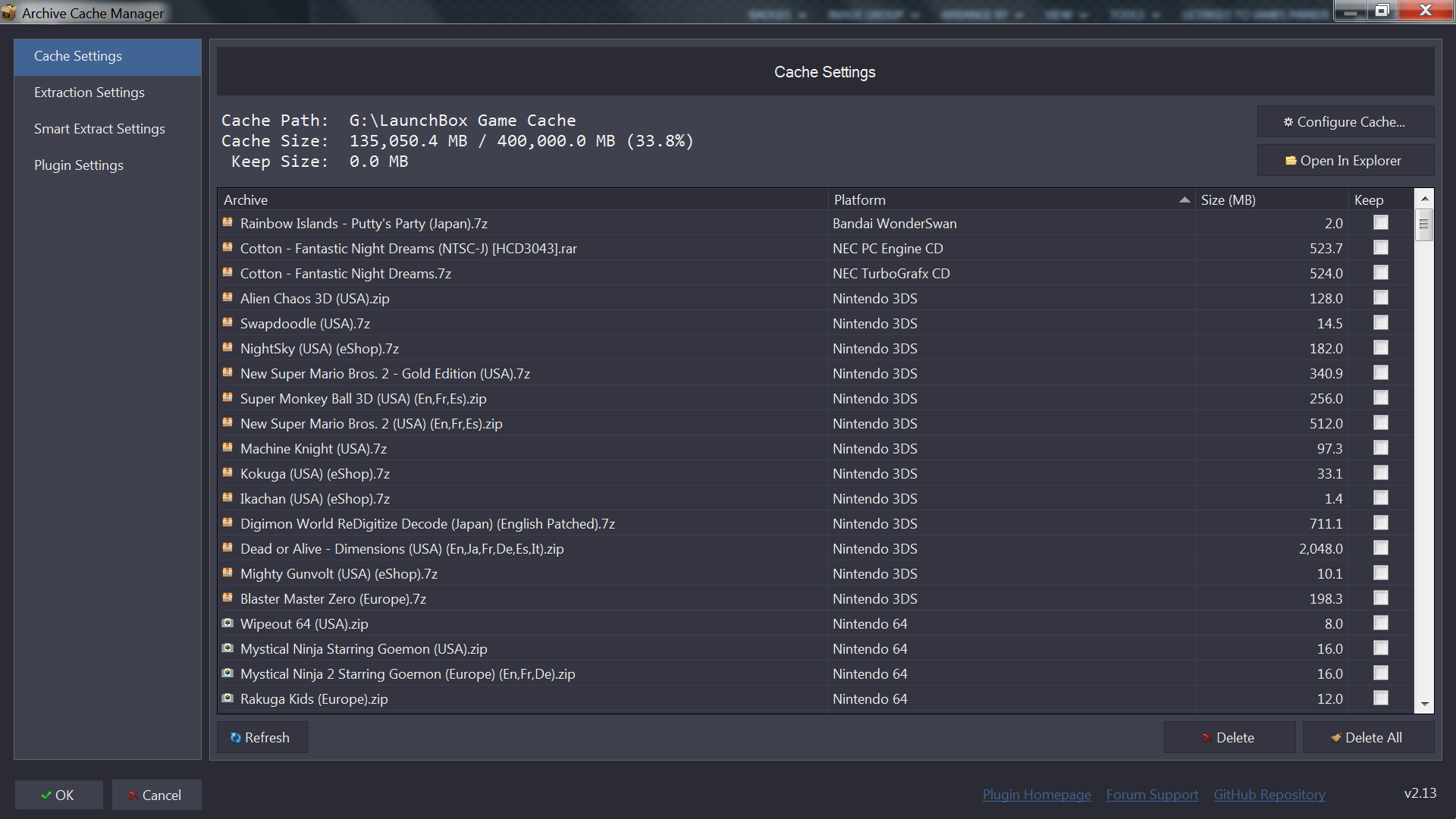Click the icon beside Mystical Ninja 2 (Europe)
The height and width of the screenshot is (819, 1456).
(227, 673)
